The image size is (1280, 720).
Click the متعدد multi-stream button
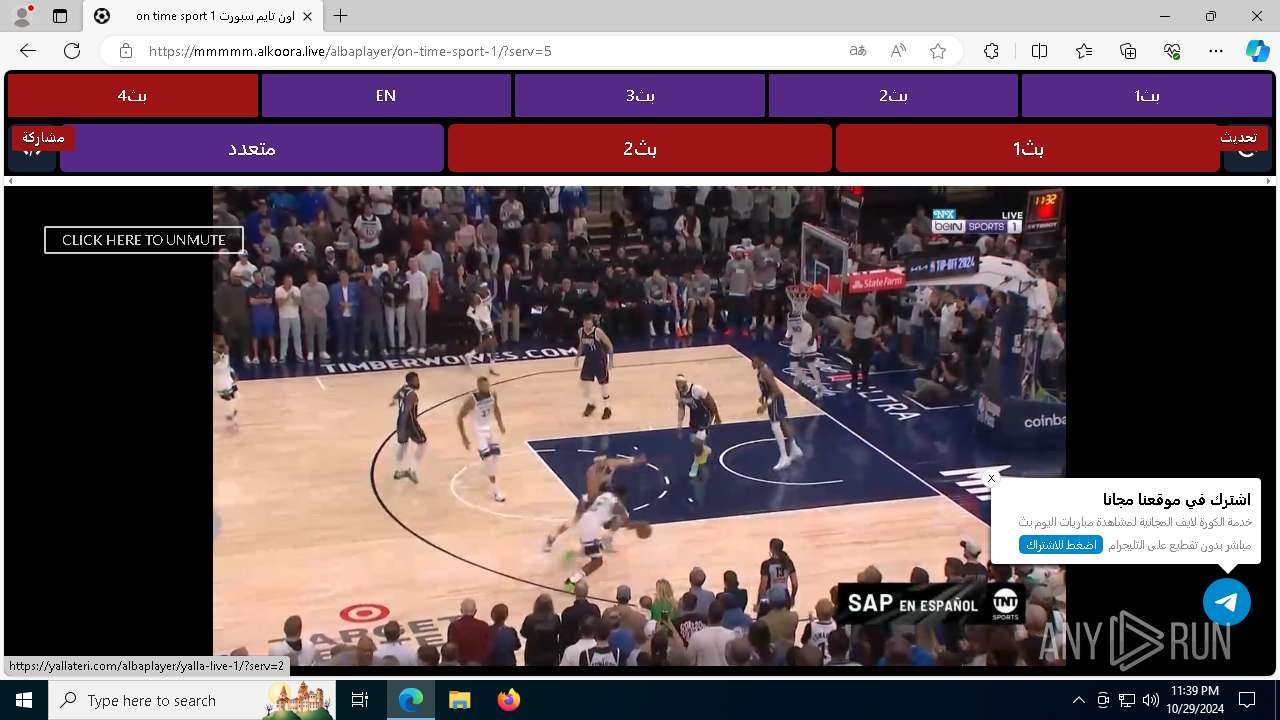(x=252, y=148)
